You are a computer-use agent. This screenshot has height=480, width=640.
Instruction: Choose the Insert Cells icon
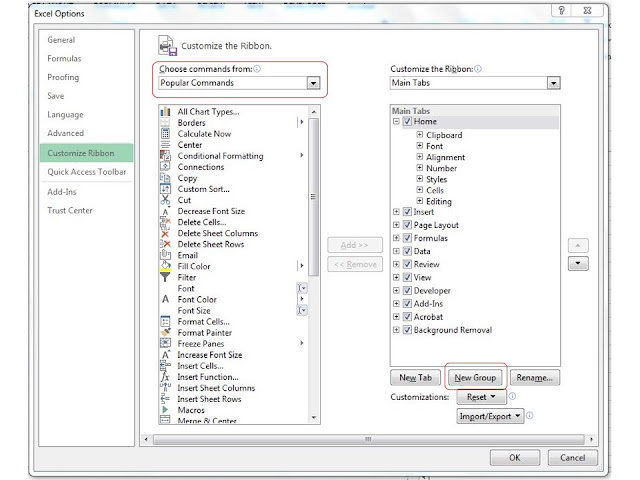click(x=165, y=365)
